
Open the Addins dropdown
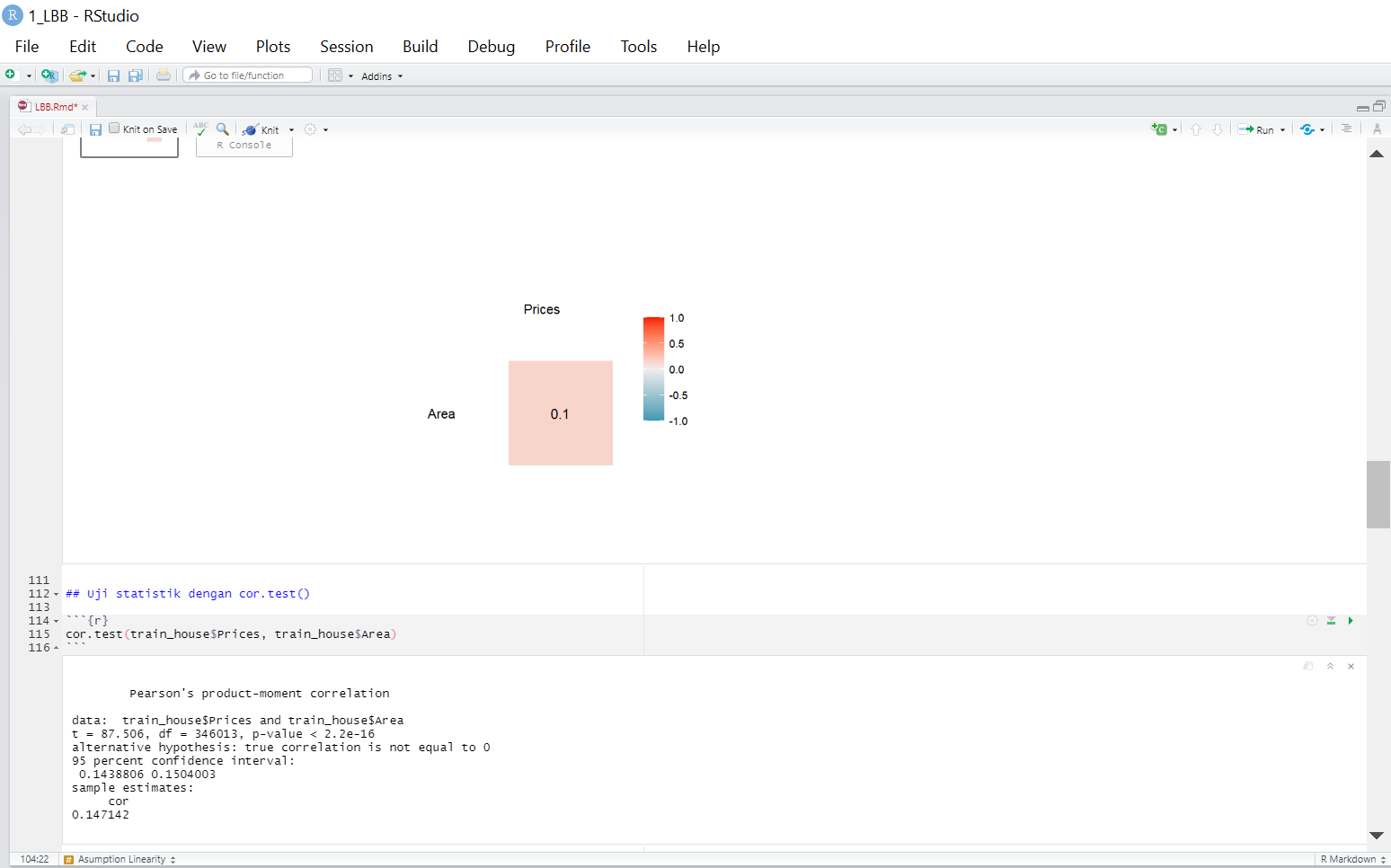(381, 75)
